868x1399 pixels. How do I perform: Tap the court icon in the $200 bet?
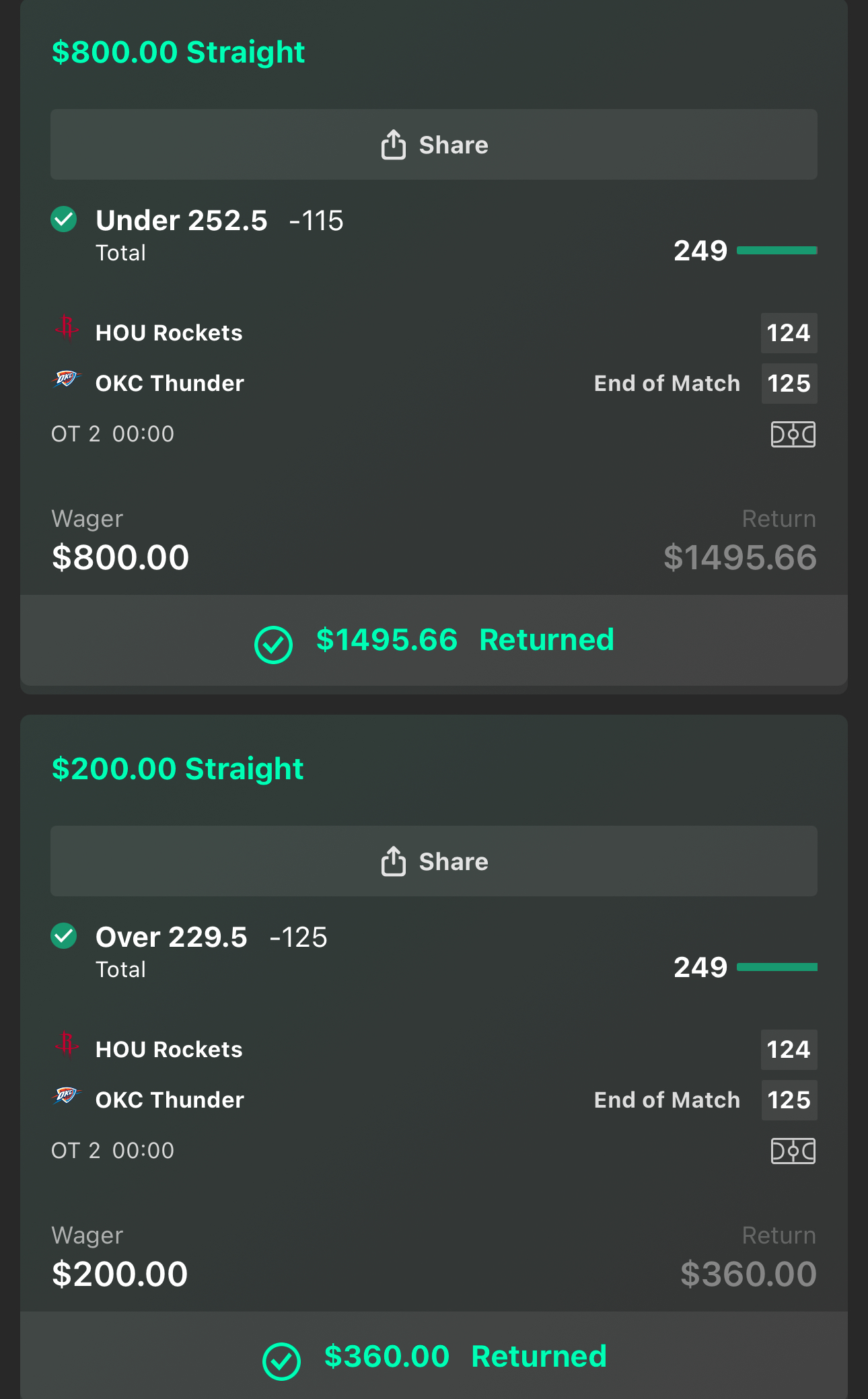pos(793,1151)
